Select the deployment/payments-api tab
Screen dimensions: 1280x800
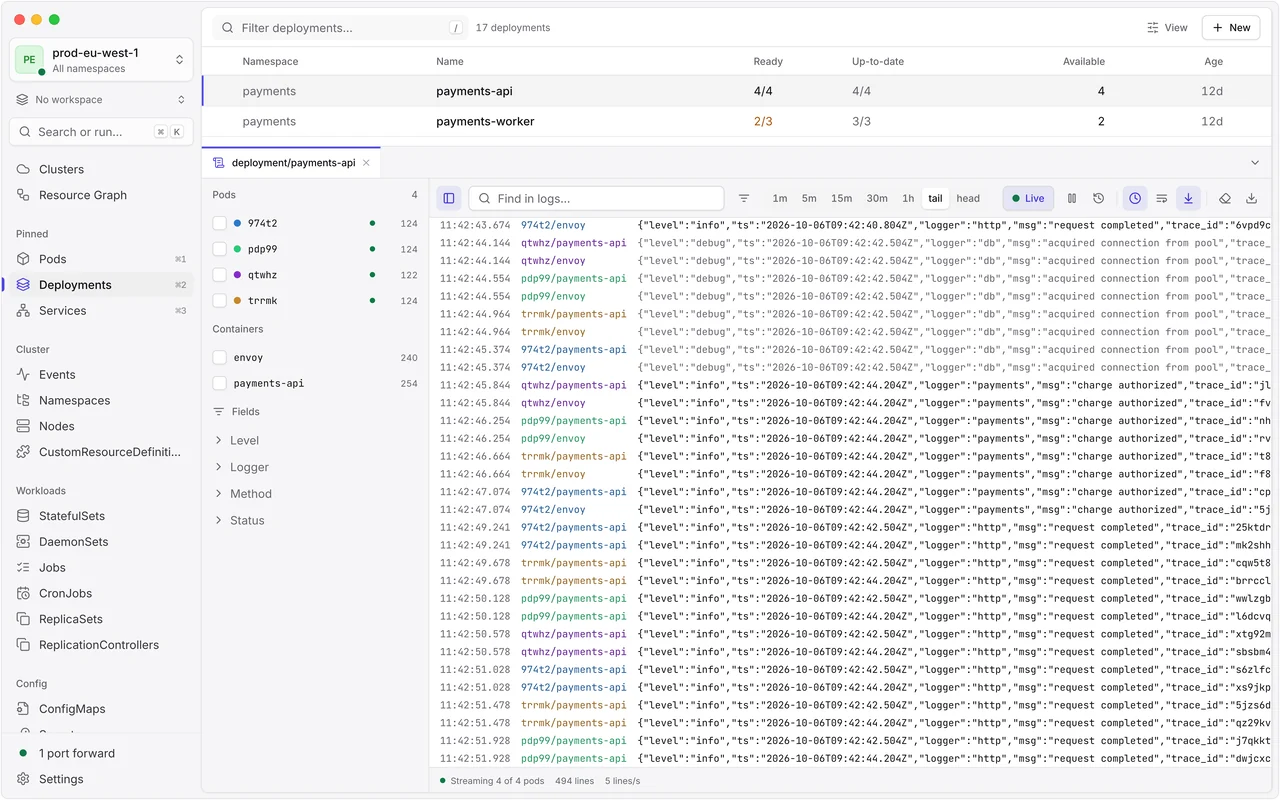point(292,163)
